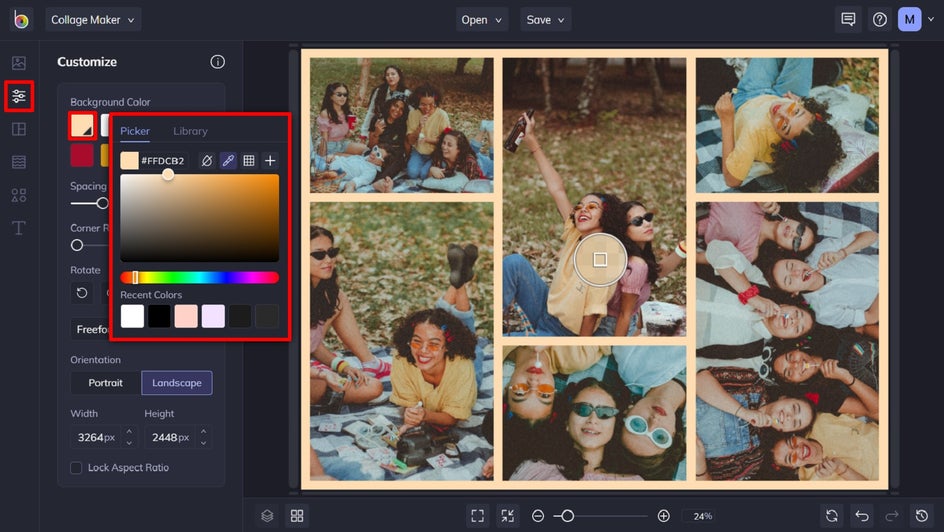Open the color grid palette icon
The image size is (944, 532).
tap(249, 161)
